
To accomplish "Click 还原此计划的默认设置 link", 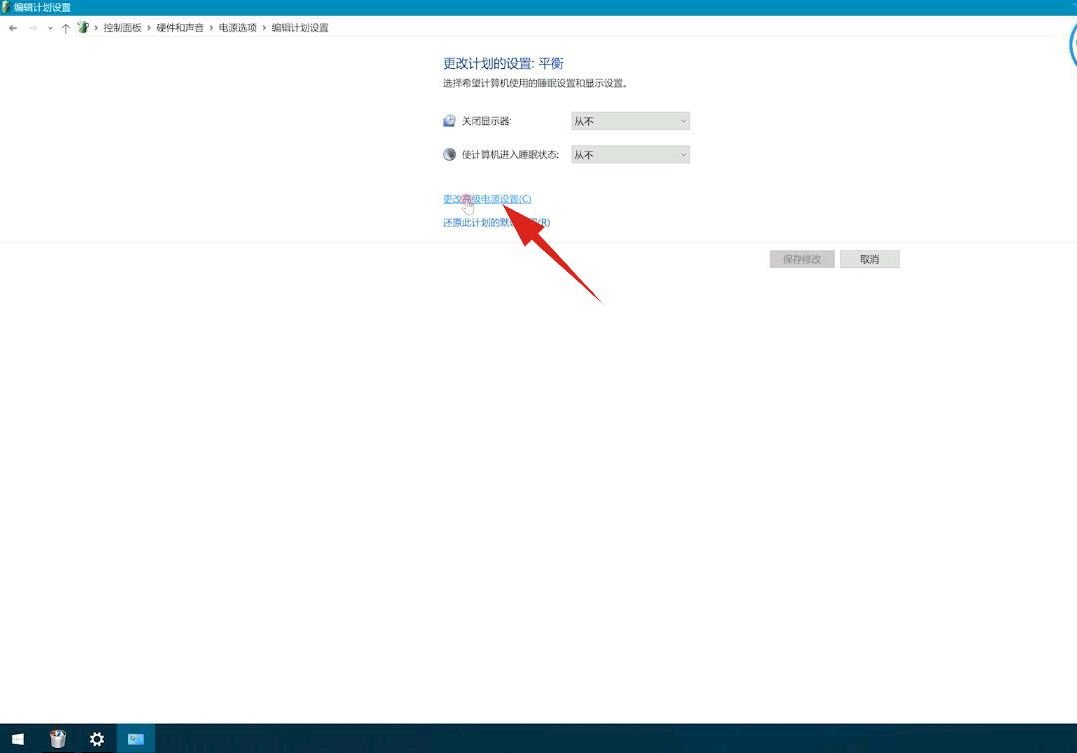I will tap(496, 222).
